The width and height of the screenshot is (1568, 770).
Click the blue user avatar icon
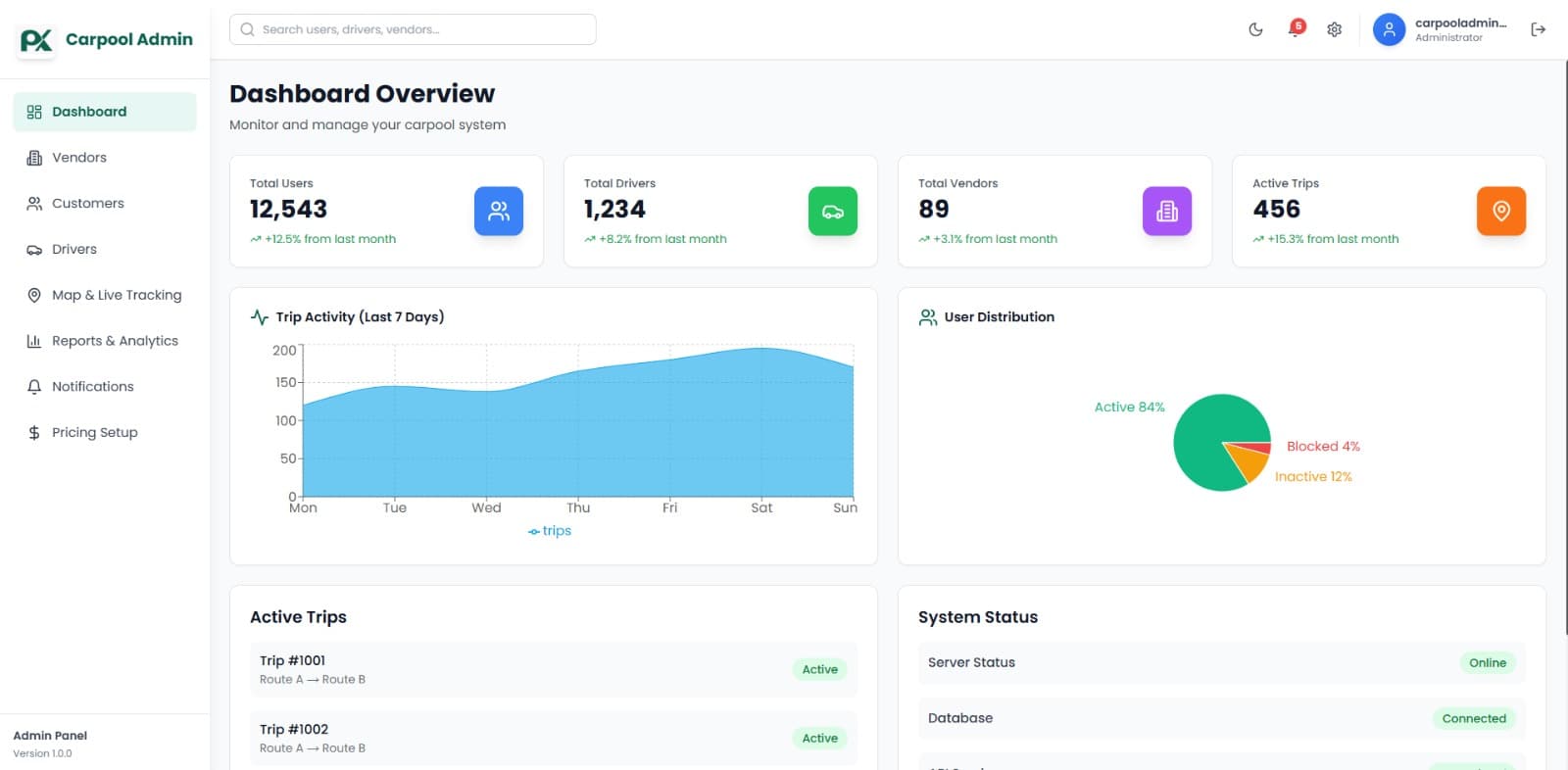pyautogui.click(x=1389, y=29)
